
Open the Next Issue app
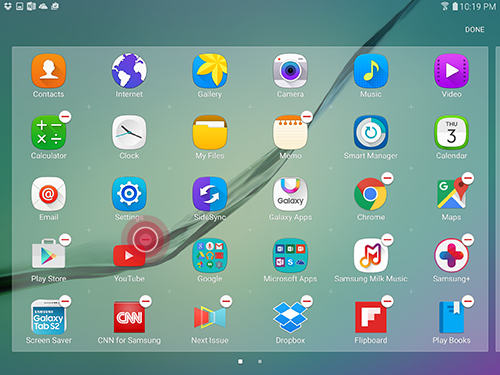click(x=210, y=317)
